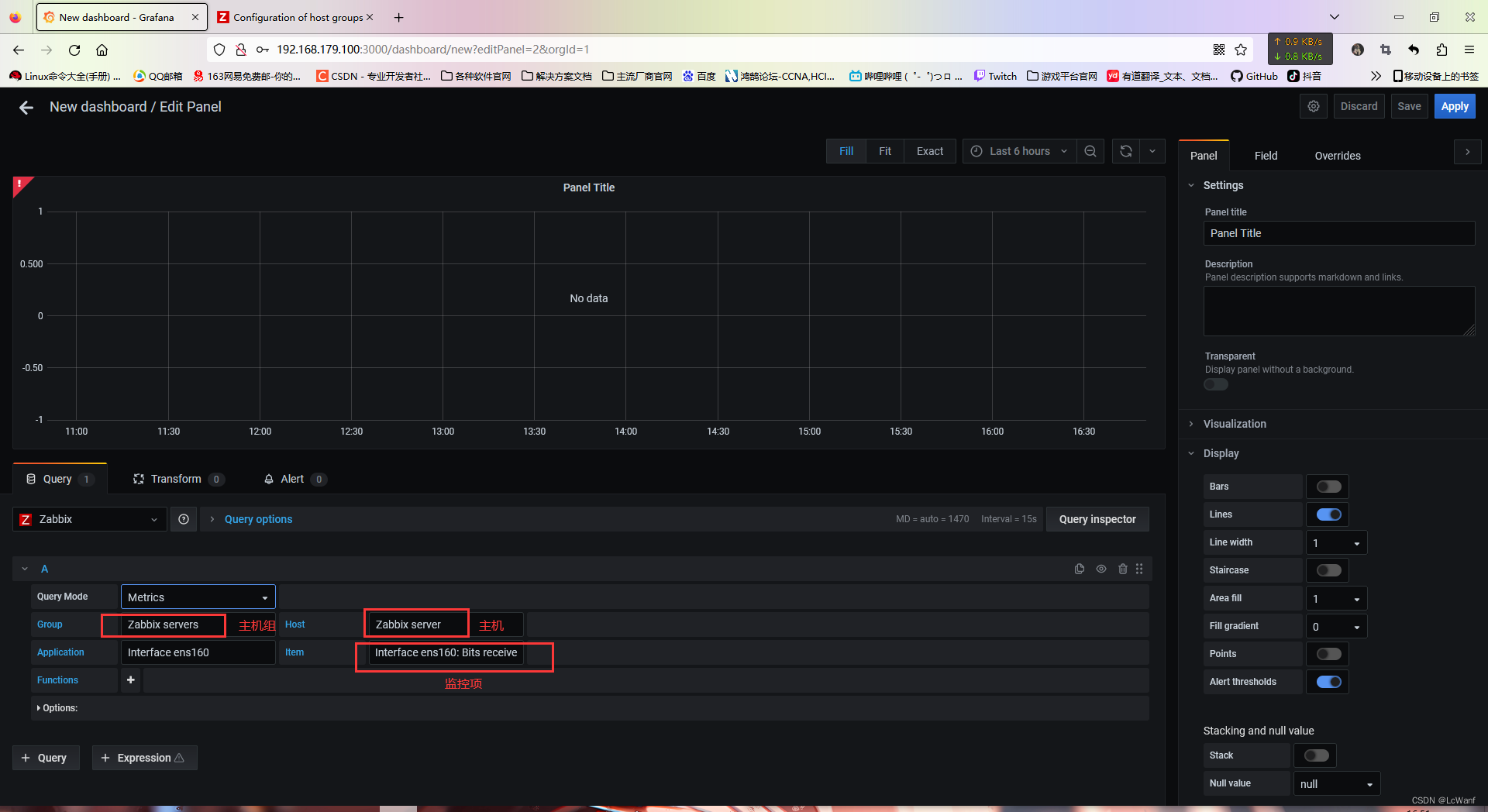Click the browser back arrow
Viewport: 1488px width, 812px height.
click(x=19, y=50)
